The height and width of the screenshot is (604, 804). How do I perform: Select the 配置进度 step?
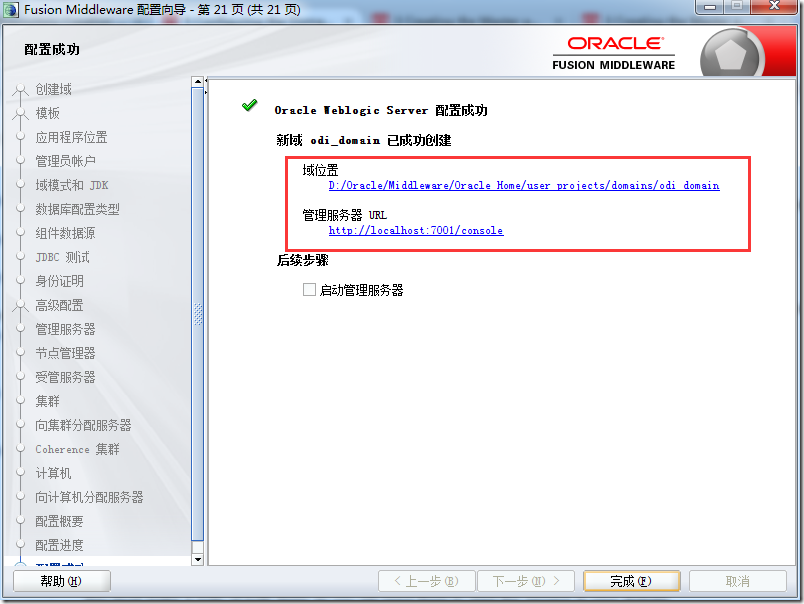(59, 545)
